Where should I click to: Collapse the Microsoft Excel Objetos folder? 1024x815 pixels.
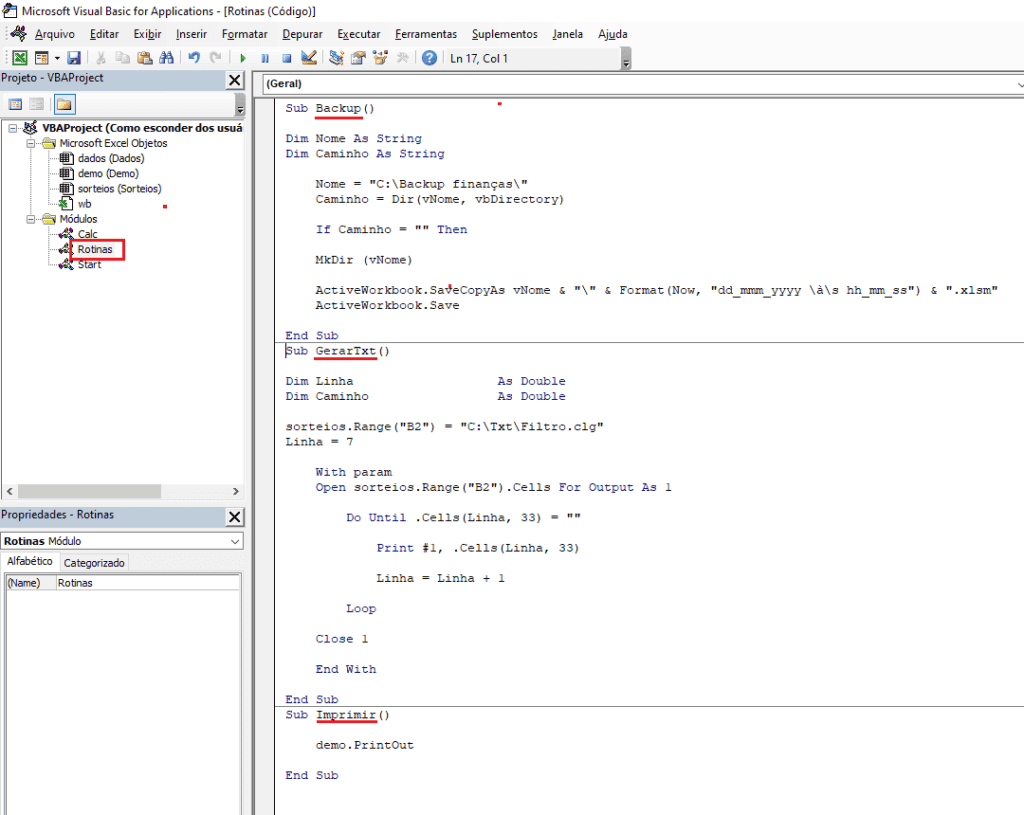(32, 143)
